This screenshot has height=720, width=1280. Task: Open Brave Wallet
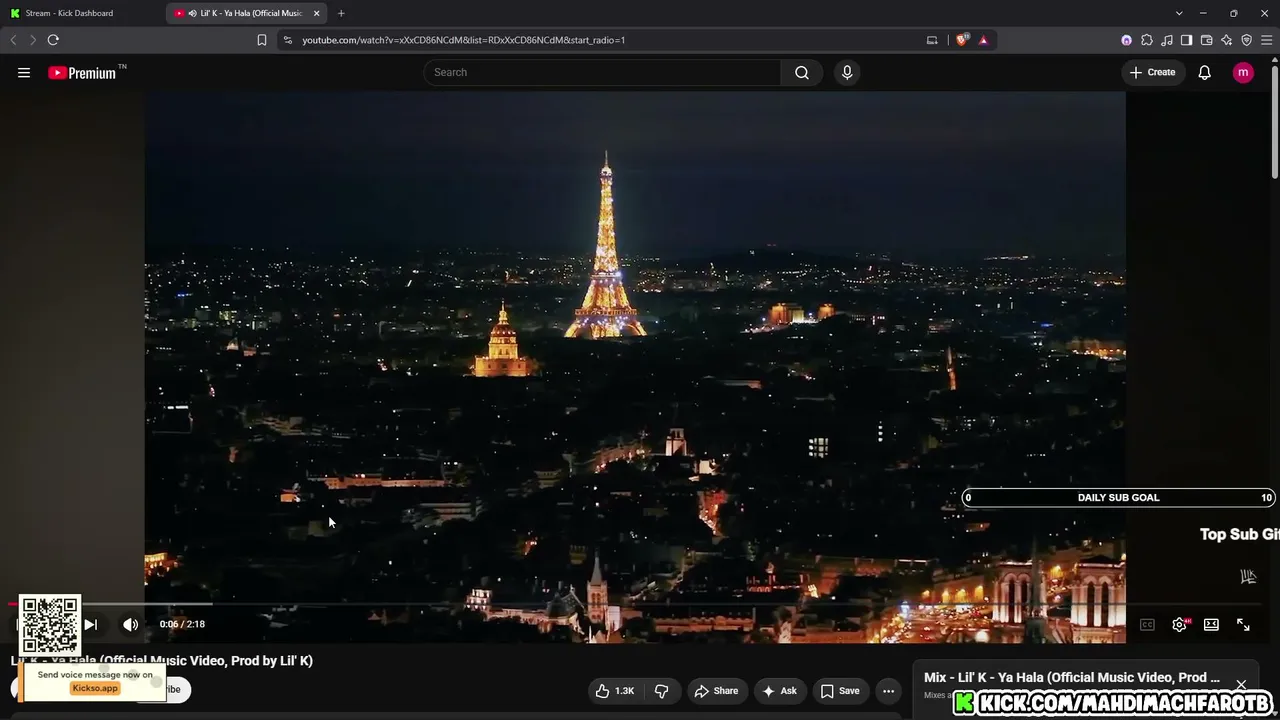click(x=1206, y=40)
